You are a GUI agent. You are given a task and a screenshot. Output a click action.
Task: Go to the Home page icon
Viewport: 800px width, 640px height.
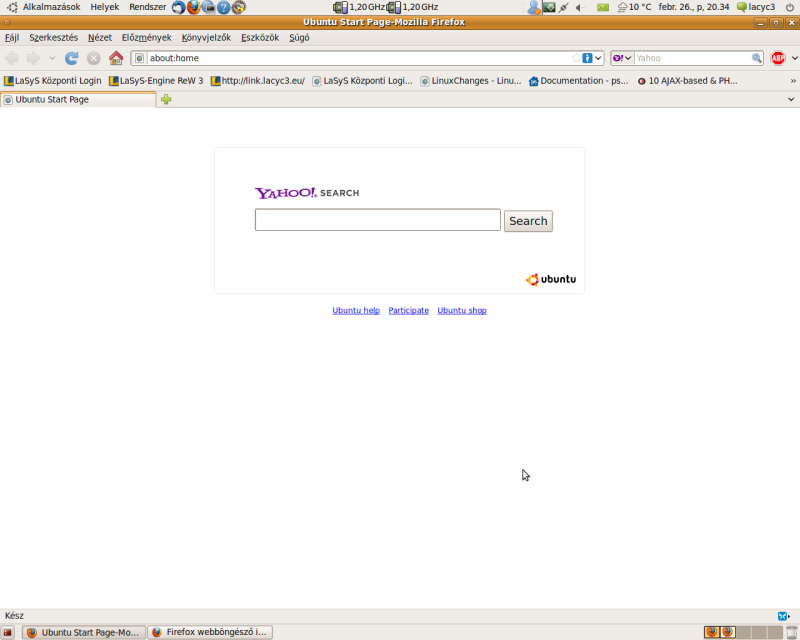[x=116, y=58]
